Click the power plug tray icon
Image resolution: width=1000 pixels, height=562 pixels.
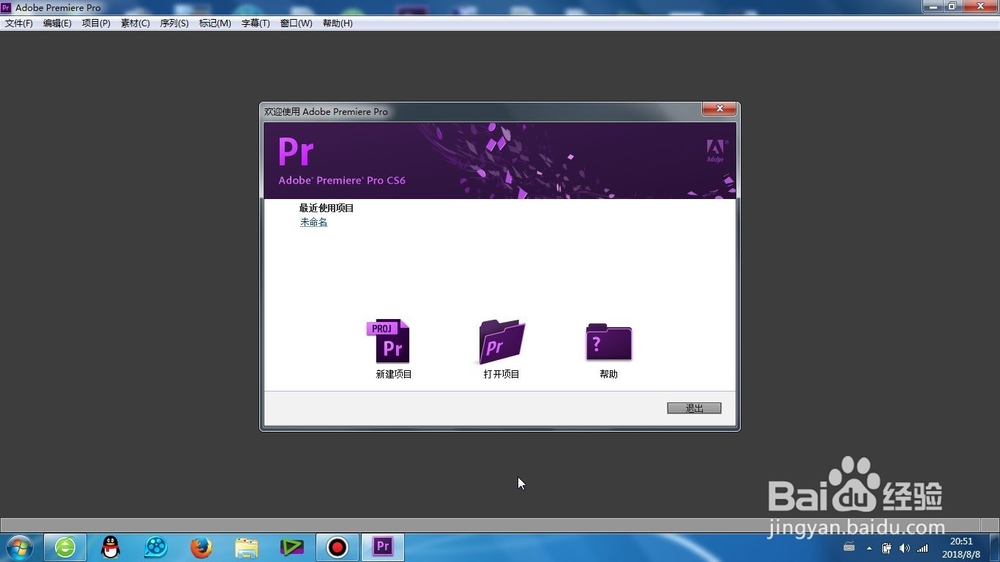(x=886, y=548)
